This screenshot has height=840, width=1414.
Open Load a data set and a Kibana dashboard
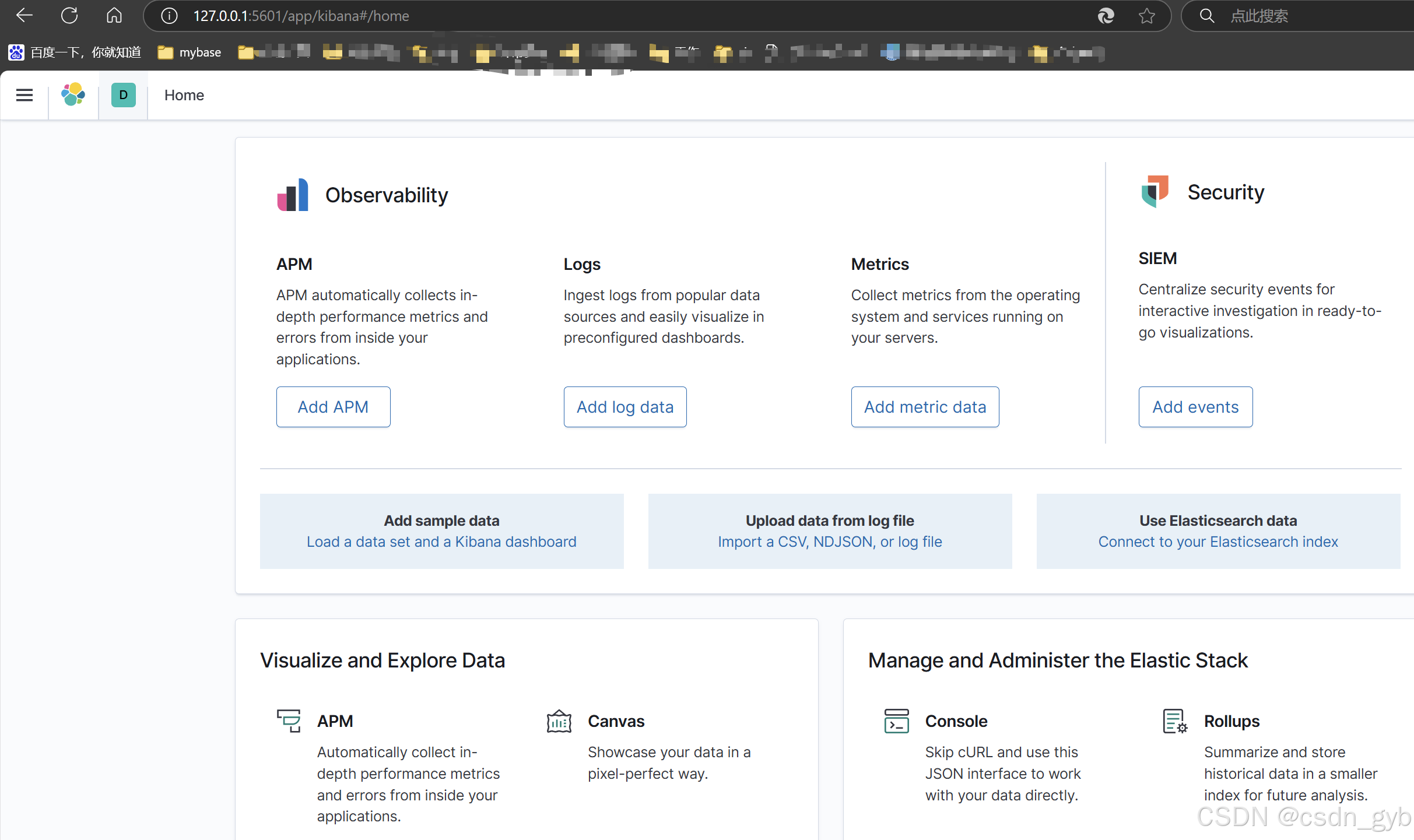pyautogui.click(x=441, y=542)
